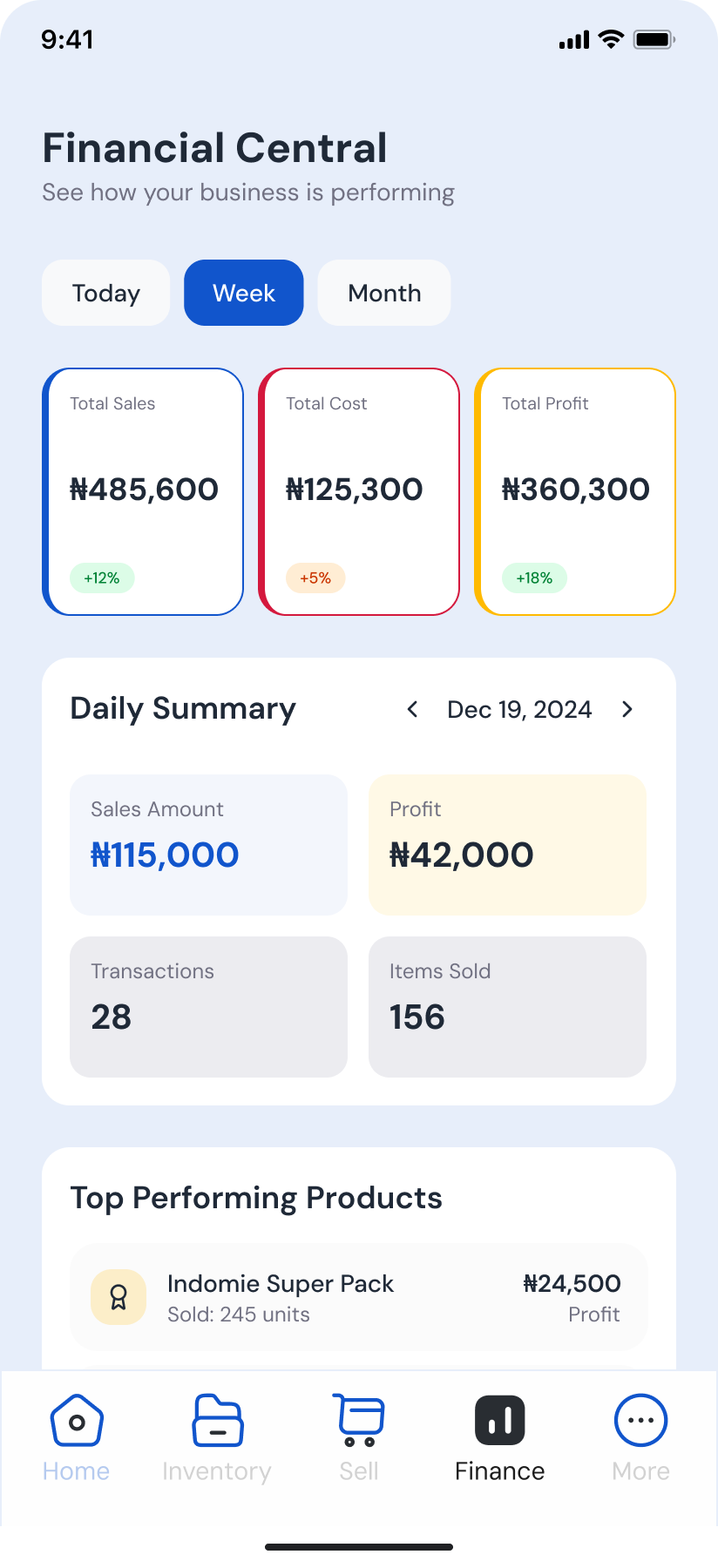This screenshot has width=718, height=1568.
Task: Tap the award badge icon beside Indomie
Action: click(119, 1297)
